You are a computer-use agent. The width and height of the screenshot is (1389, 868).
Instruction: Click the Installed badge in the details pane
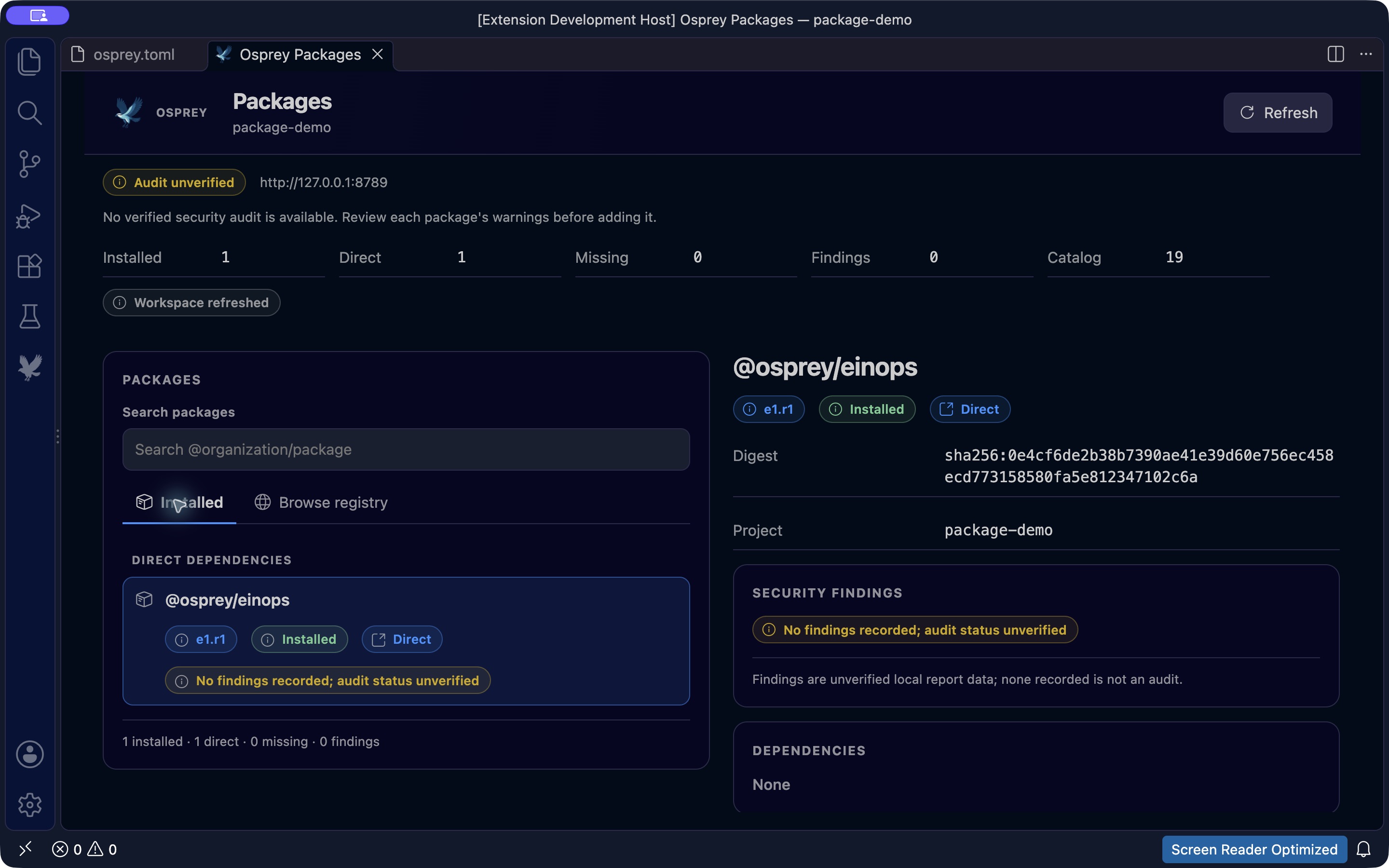(867, 409)
